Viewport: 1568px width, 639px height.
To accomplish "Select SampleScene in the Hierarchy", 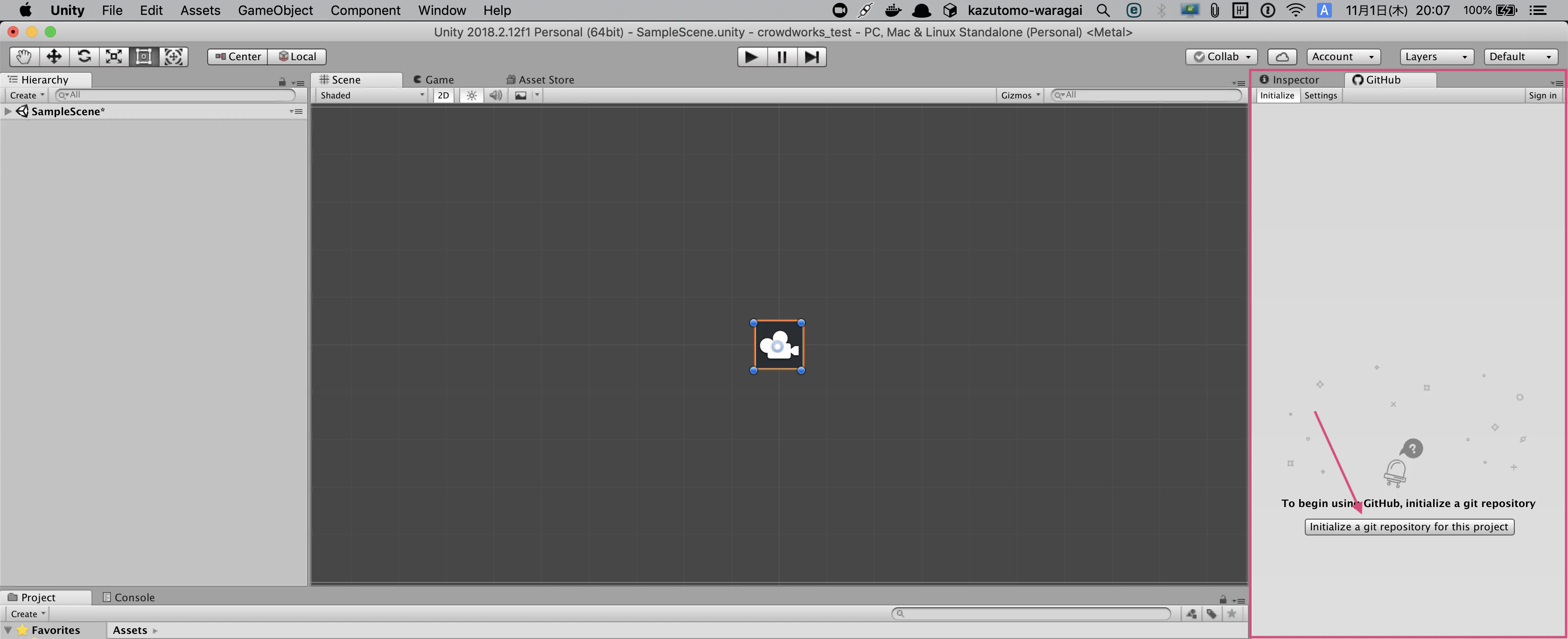I will coord(68,111).
